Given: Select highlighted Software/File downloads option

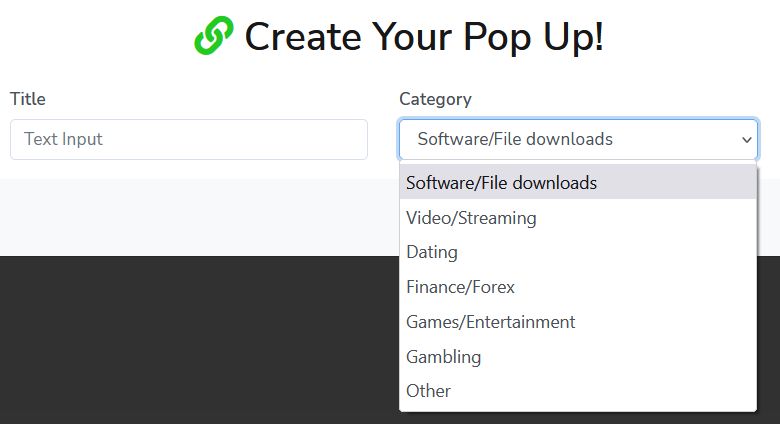Looking at the screenshot, I should click(501, 183).
